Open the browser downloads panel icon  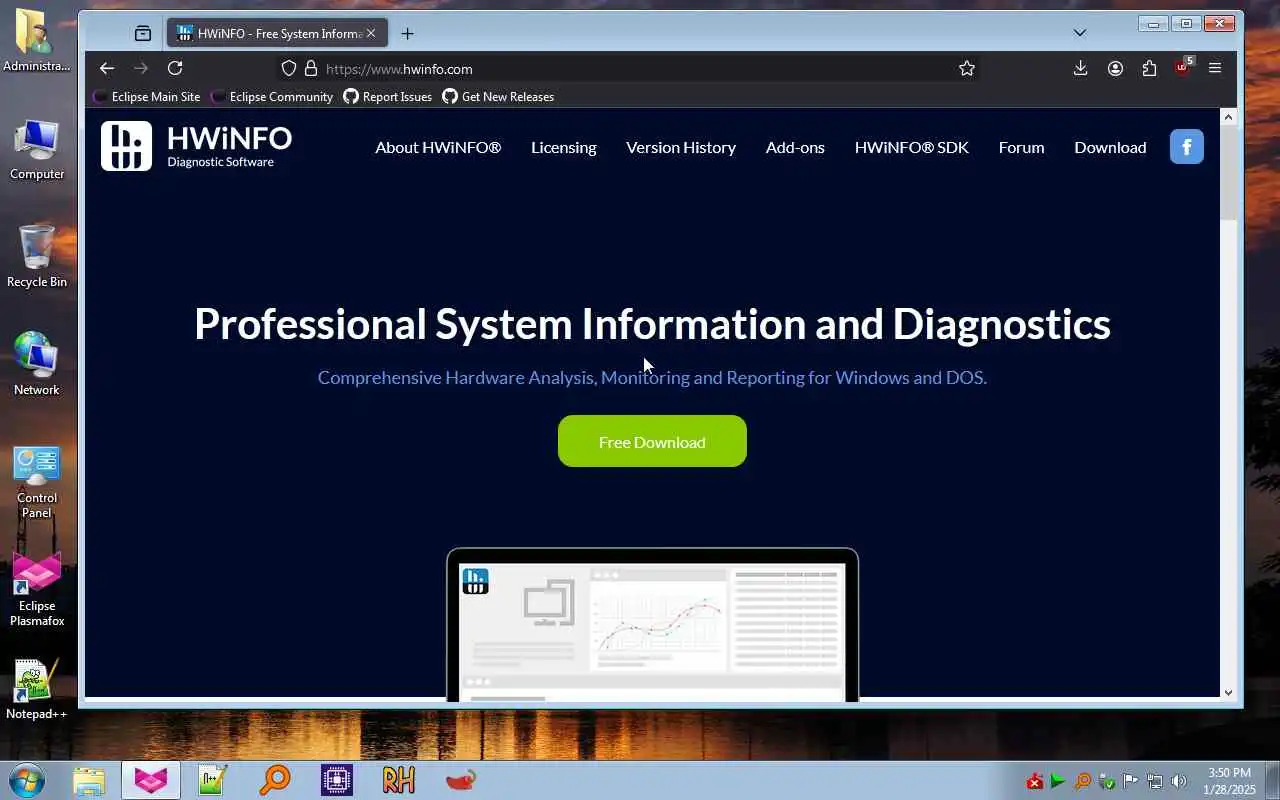1080,68
